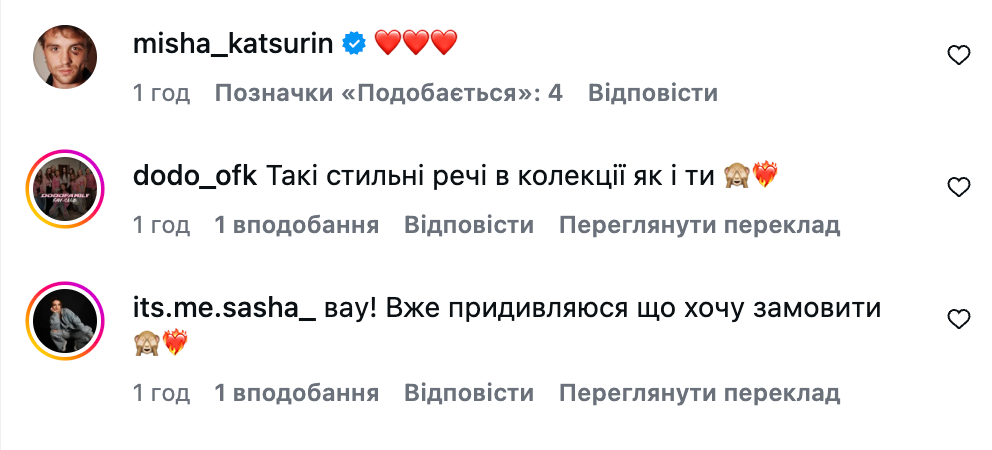Open its.me.sasha_'s avatar with story ring
The image size is (992, 450).
point(66,320)
